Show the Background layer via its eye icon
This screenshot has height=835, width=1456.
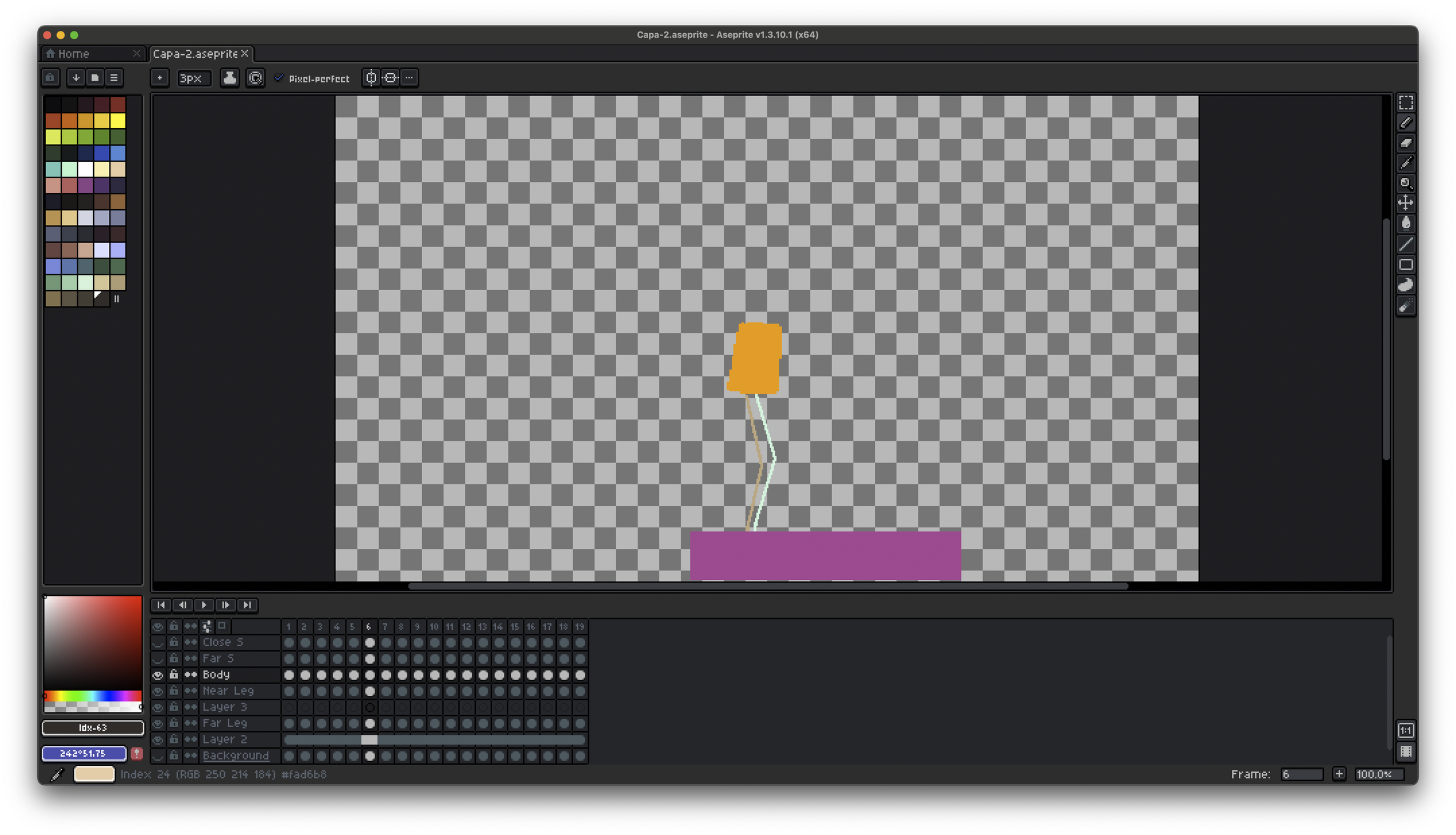pyautogui.click(x=157, y=756)
